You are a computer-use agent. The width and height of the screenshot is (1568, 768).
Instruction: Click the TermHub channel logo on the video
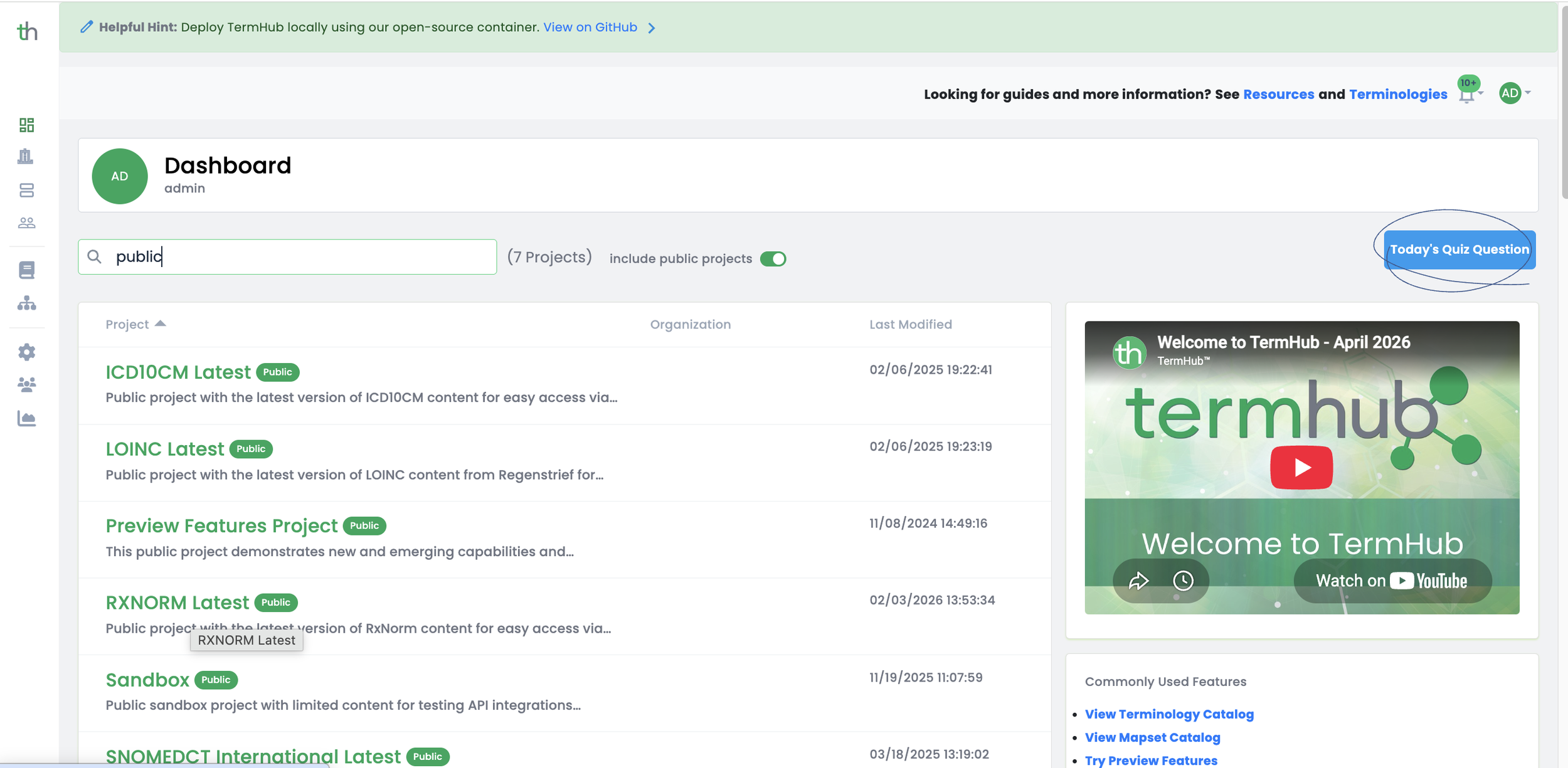point(1129,352)
